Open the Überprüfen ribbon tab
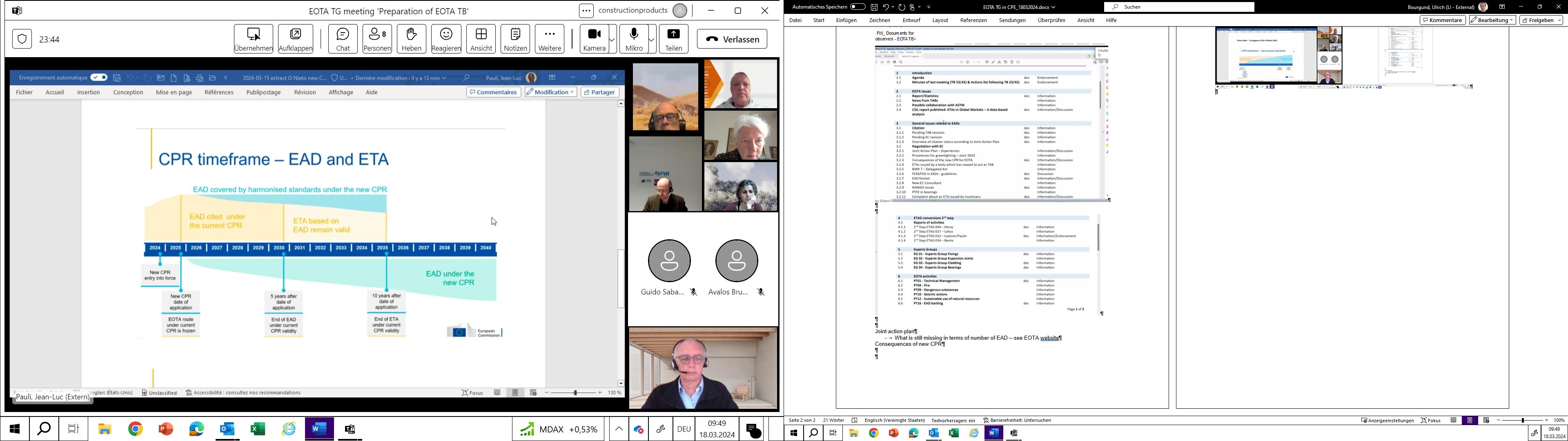 [1051, 20]
